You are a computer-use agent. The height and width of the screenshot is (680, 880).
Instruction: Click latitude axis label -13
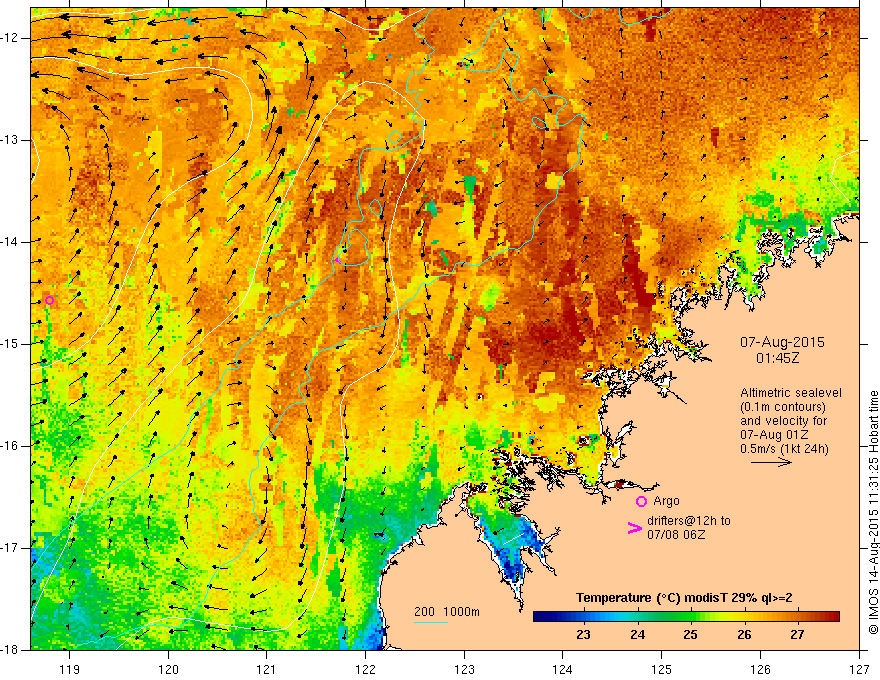click(10, 140)
